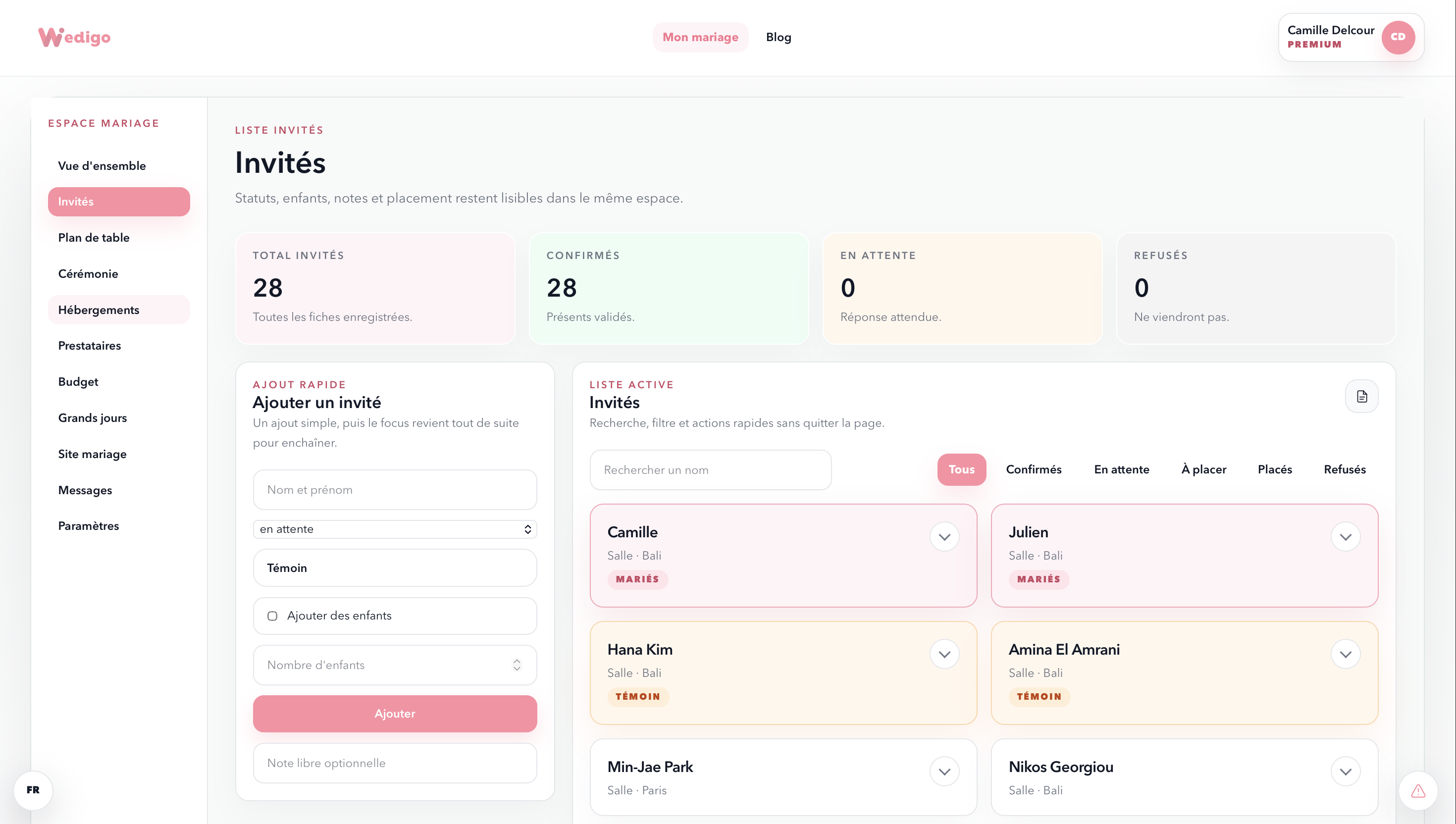Check the Ajouter des enfants checkbox
The image size is (1456, 824).
(x=272, y=616)
